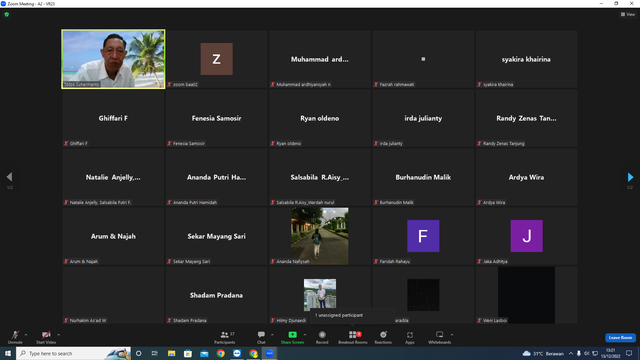
Task: Open Zoom taskbar icon
Action: coord(269,353)
